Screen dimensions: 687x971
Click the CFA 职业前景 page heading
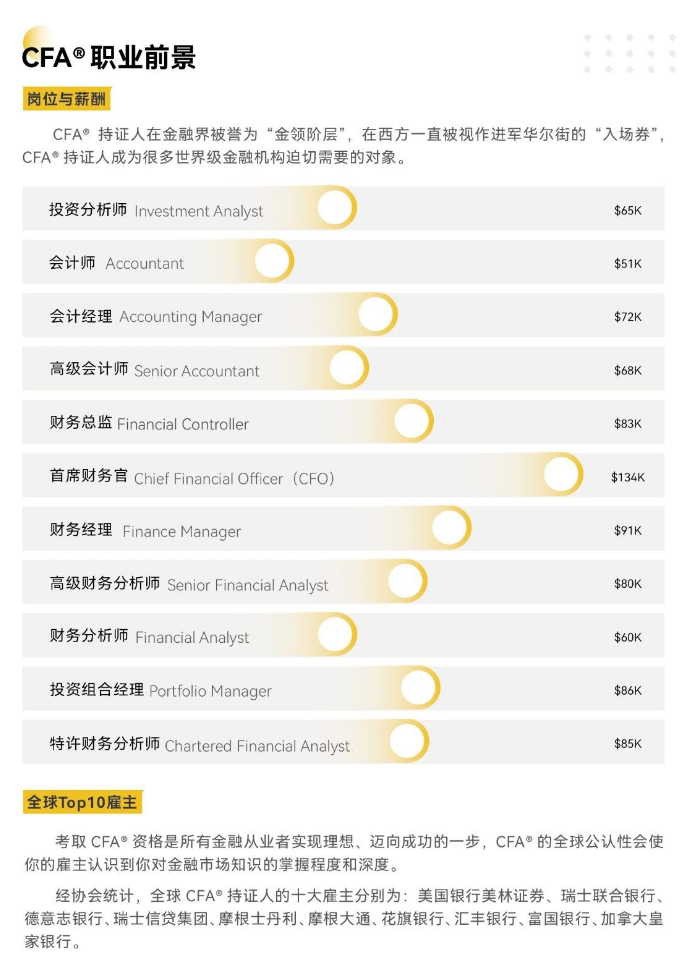109,57
